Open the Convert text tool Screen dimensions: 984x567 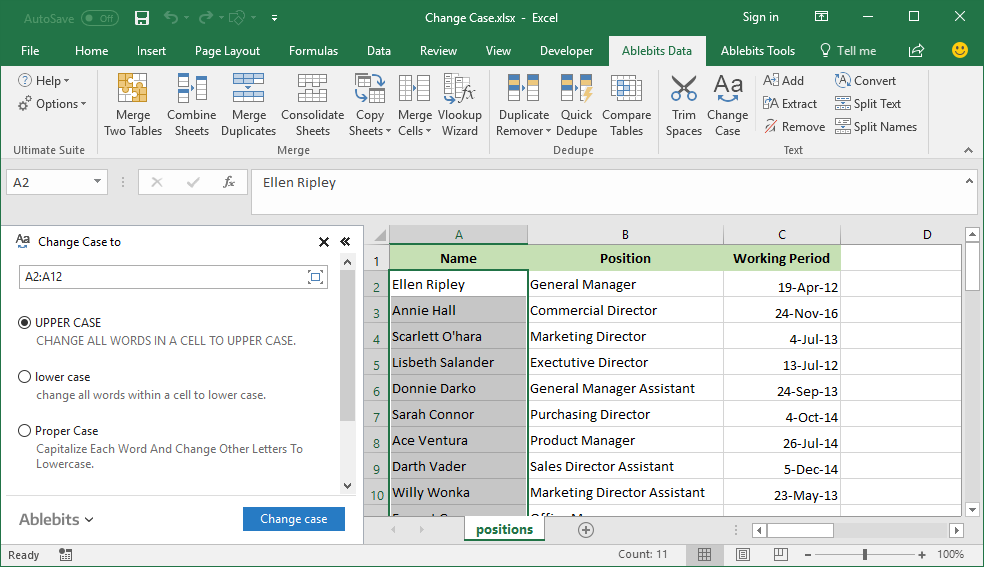(x=865, y=80)
